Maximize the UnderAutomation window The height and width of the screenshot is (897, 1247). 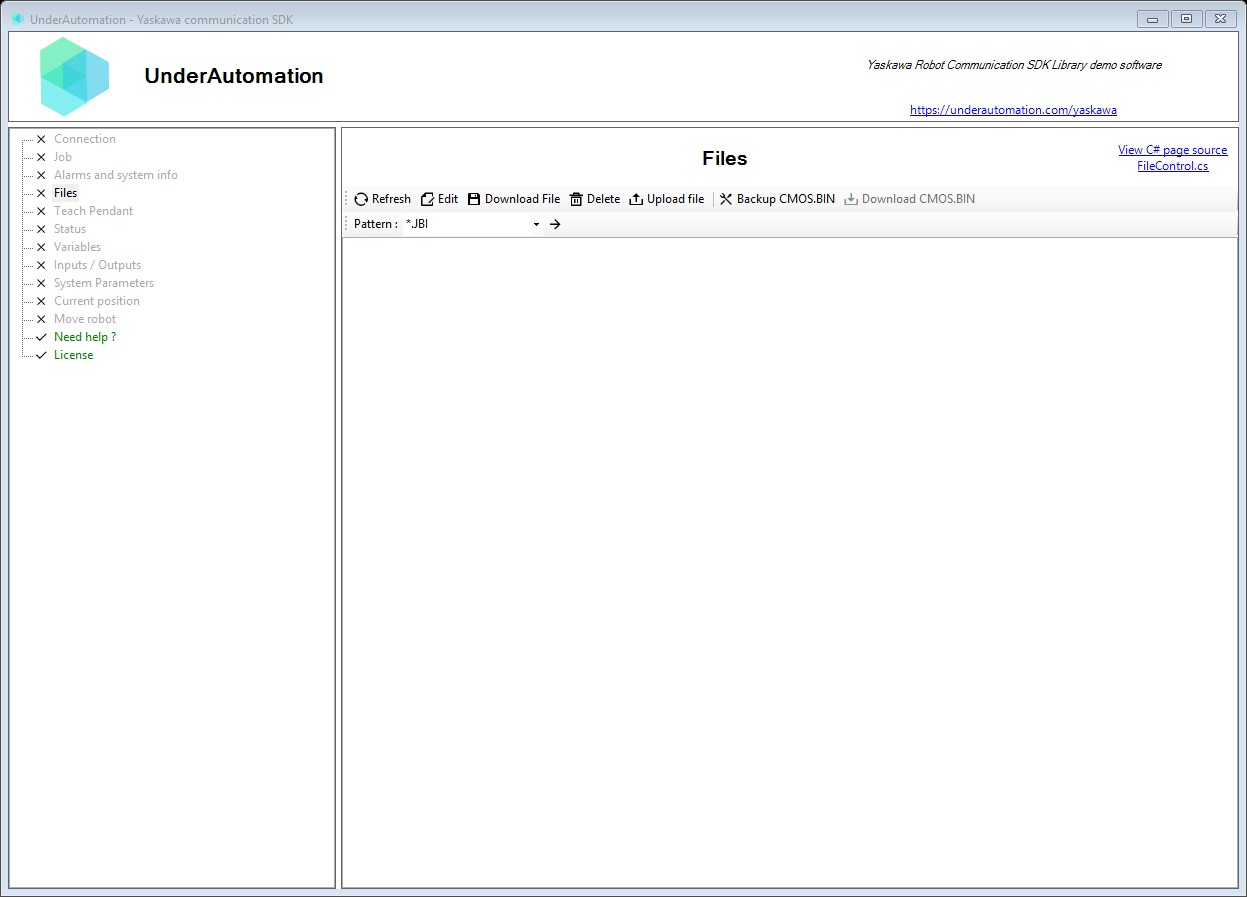coord(1186,18)
